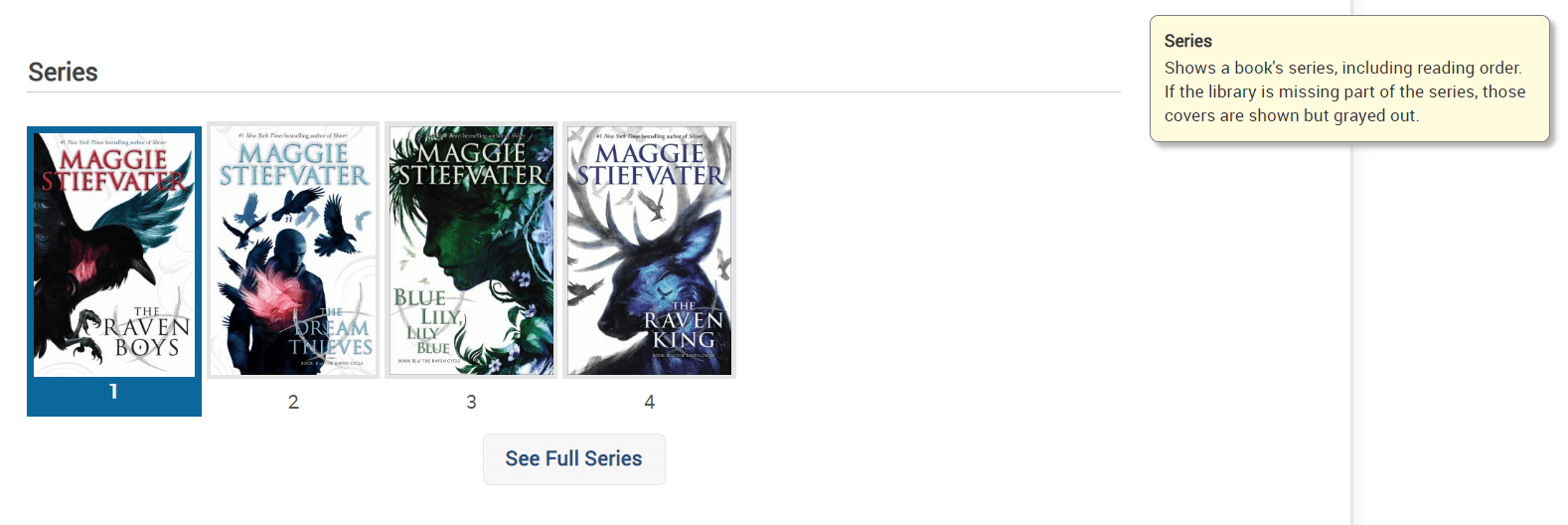This screenshot has height=525, width=1568.
Task: Select The Raven King book cover
Action: click(649, 250)
